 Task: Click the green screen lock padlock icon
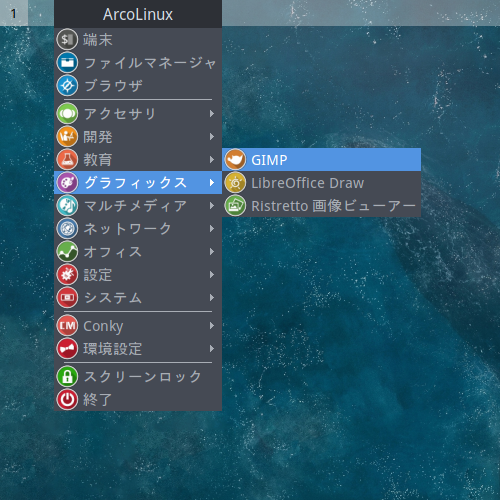point(67,376)
